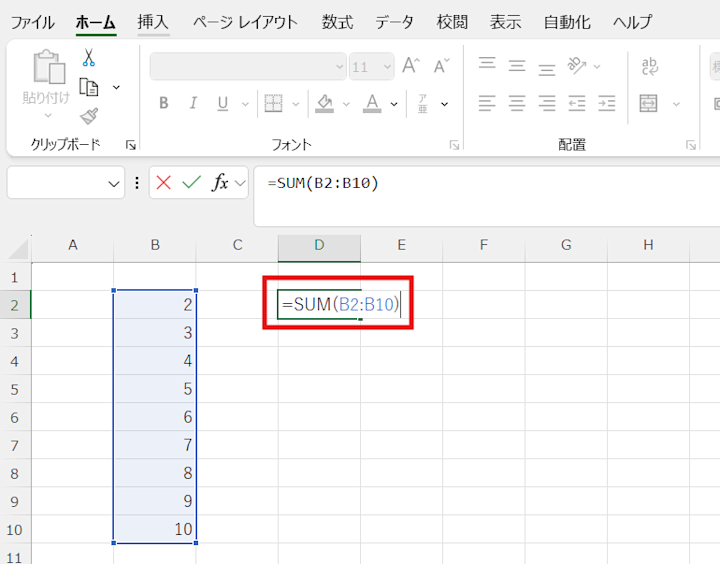Cut selection with the scissors icon

(88, 58)
